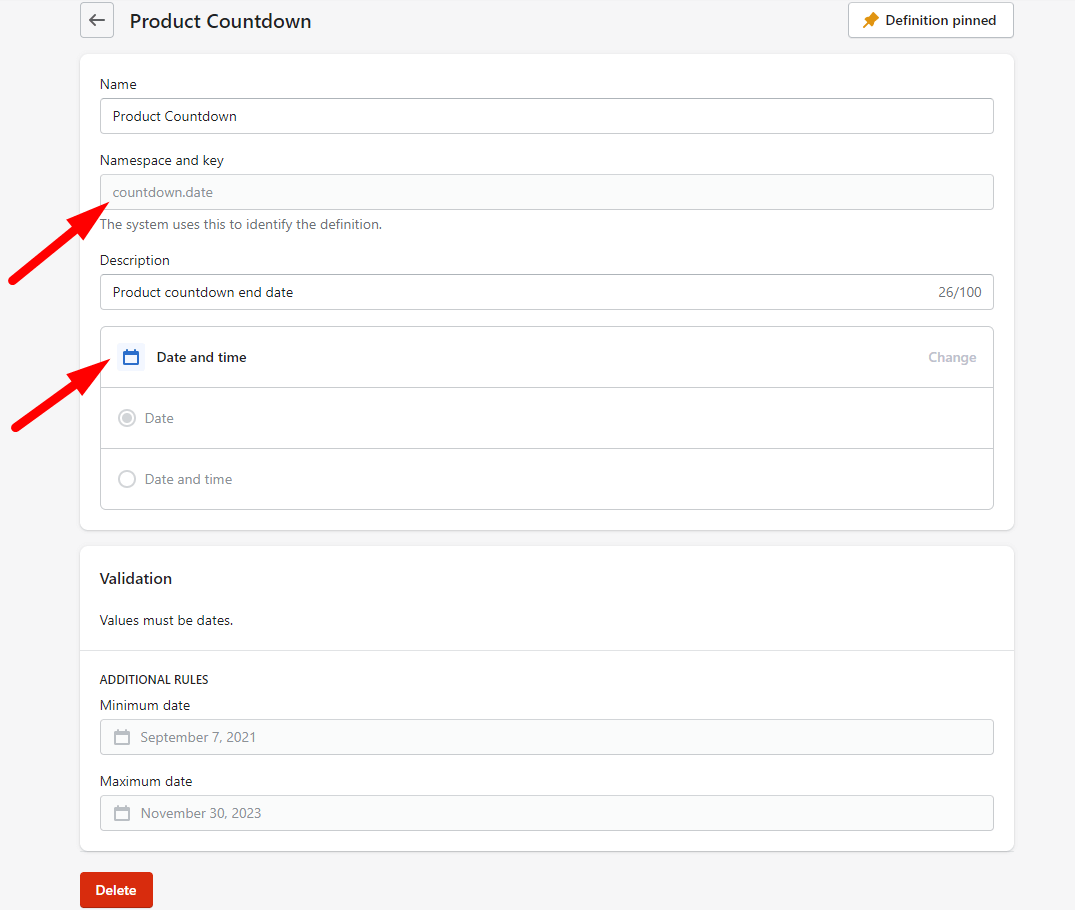Select the Date and time radio option

pos(127,479)
